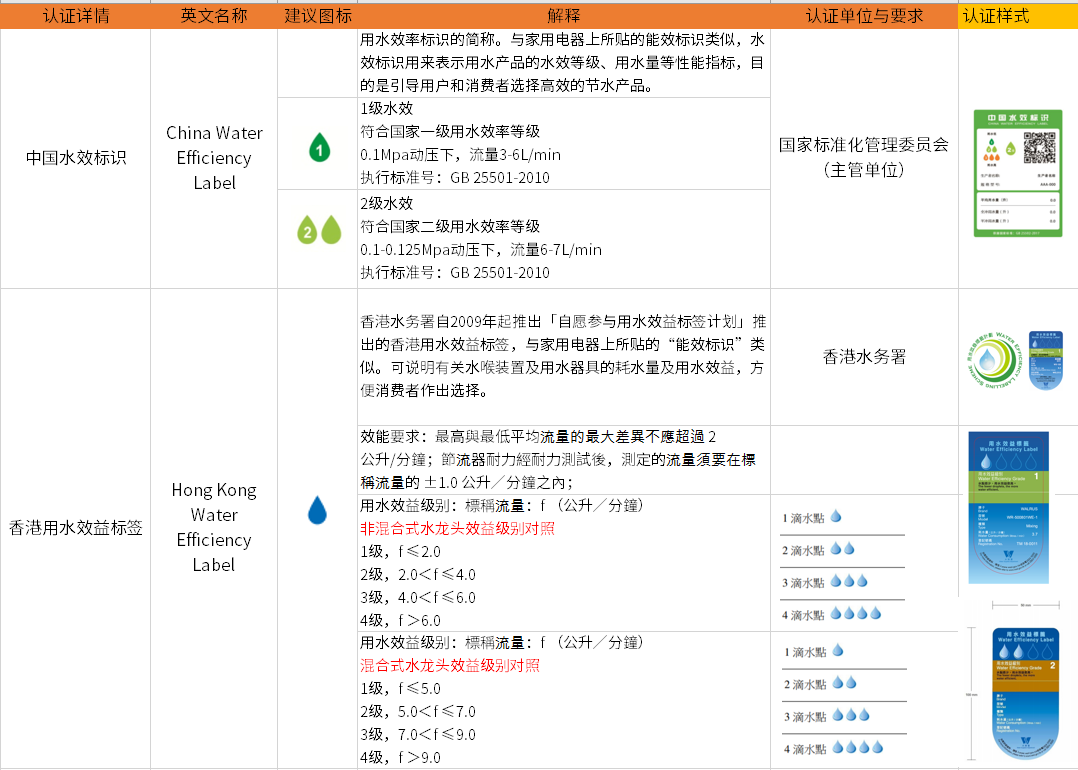
Task: Click the 0.1Mpa动压下，流量3-6L/min line
Action: coord(461,155)
